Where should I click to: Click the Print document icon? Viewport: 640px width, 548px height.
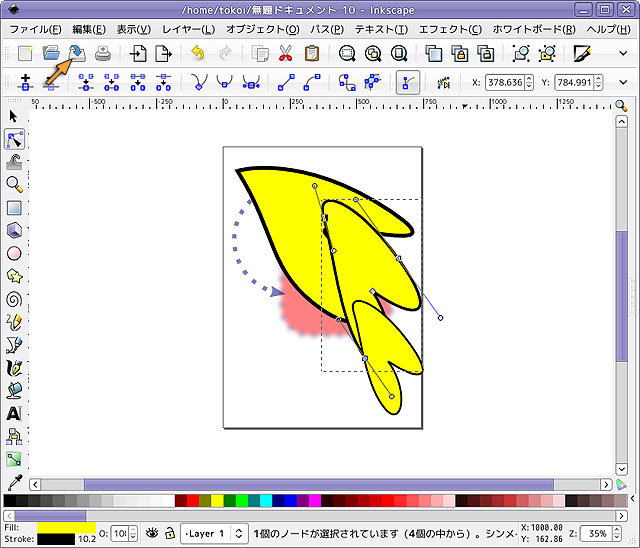[x=102, y=54]
